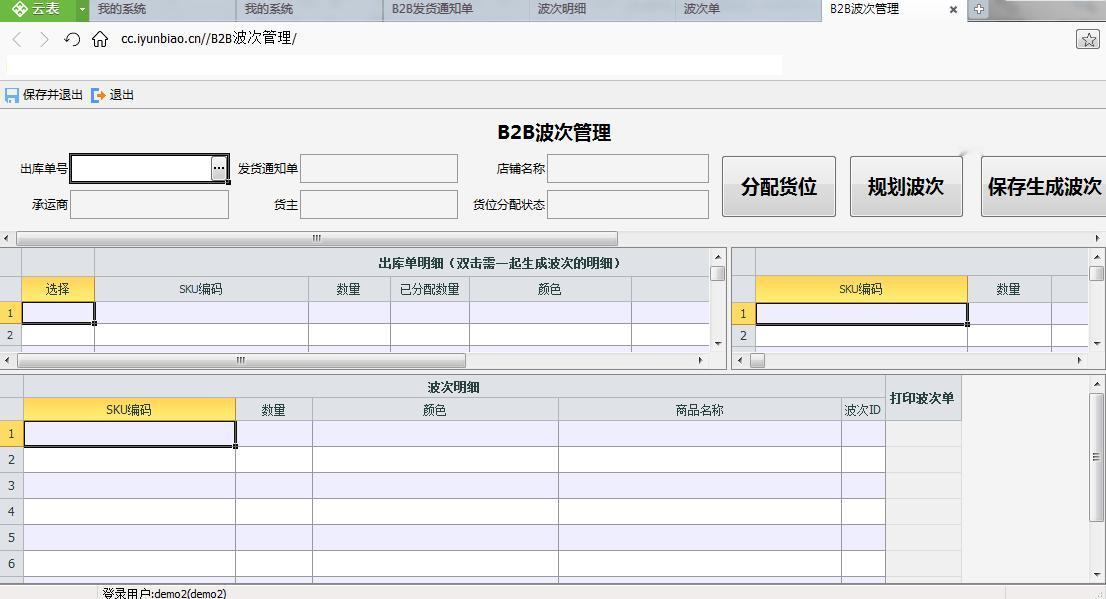Screen dimensions: 1106x599
Task: Click the save and exit floppy icon
Action: click(12, 95)
